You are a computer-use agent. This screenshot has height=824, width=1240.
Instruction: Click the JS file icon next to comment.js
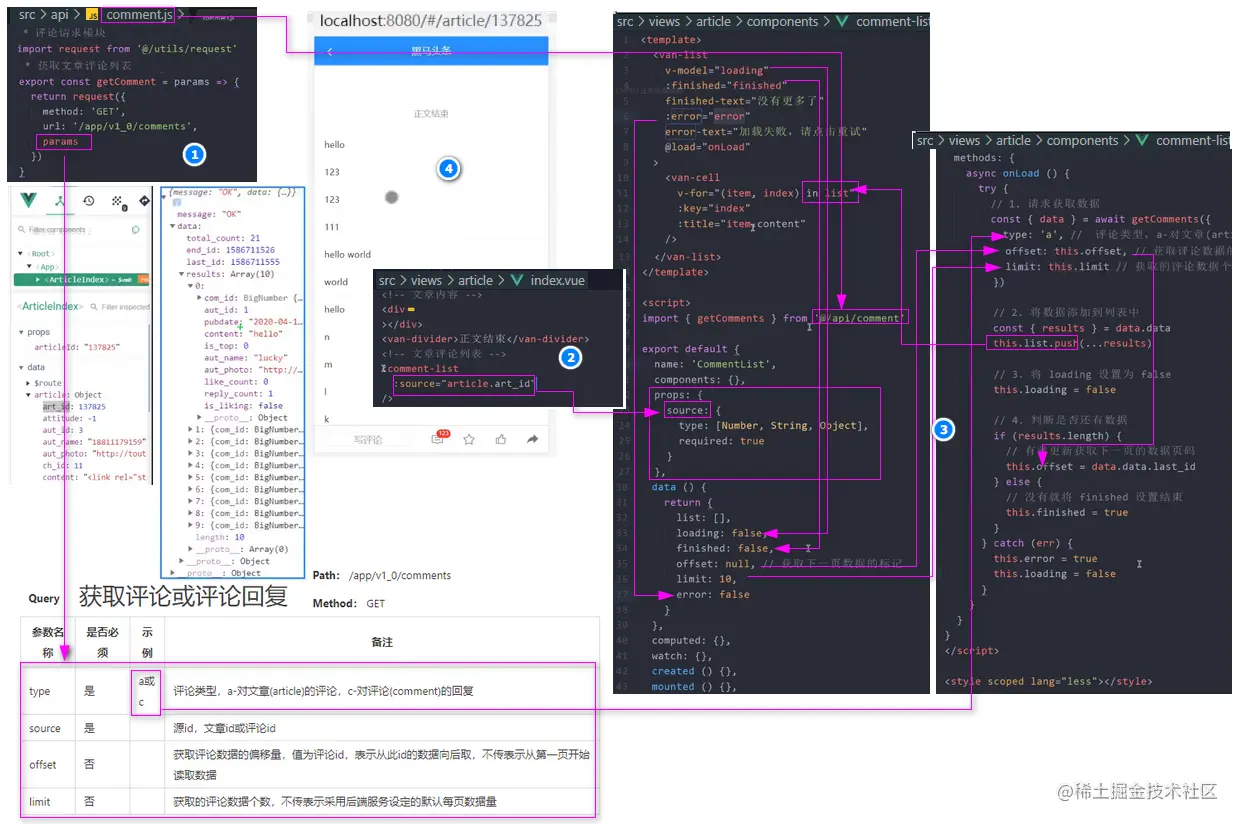[x=92, y=15]
